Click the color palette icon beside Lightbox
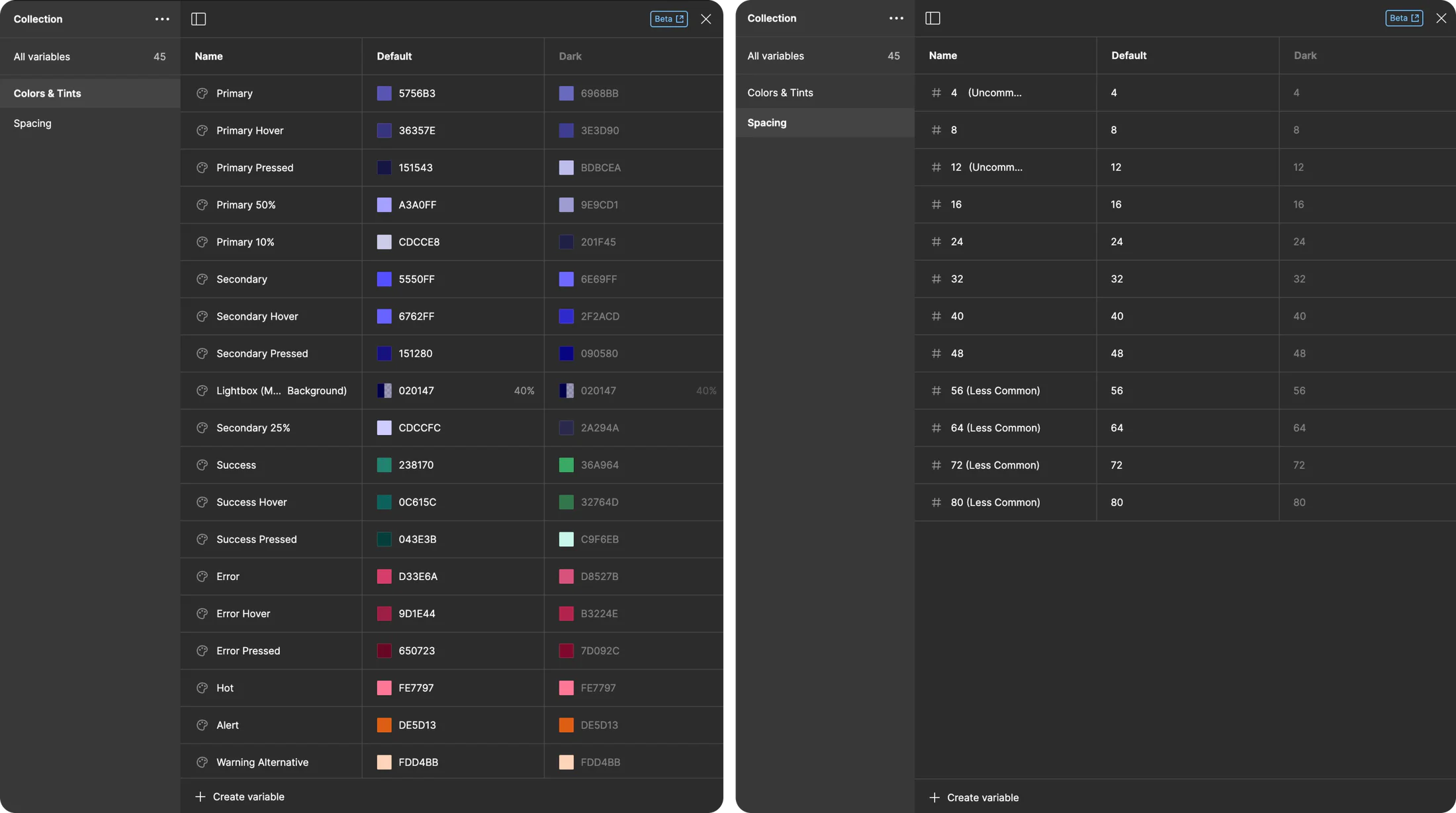The image size is (1456, 813). pyautogui.click(x=203, y=391)
